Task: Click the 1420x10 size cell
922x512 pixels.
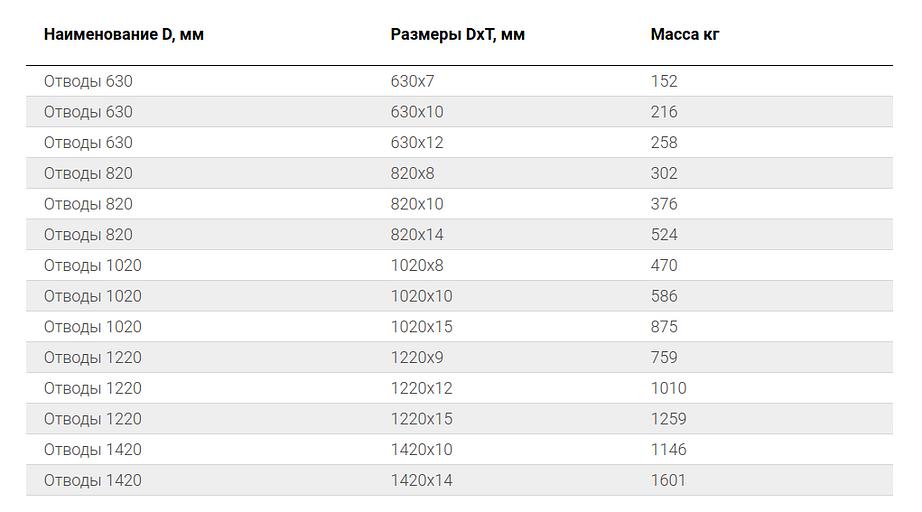Action: [421, 450]
